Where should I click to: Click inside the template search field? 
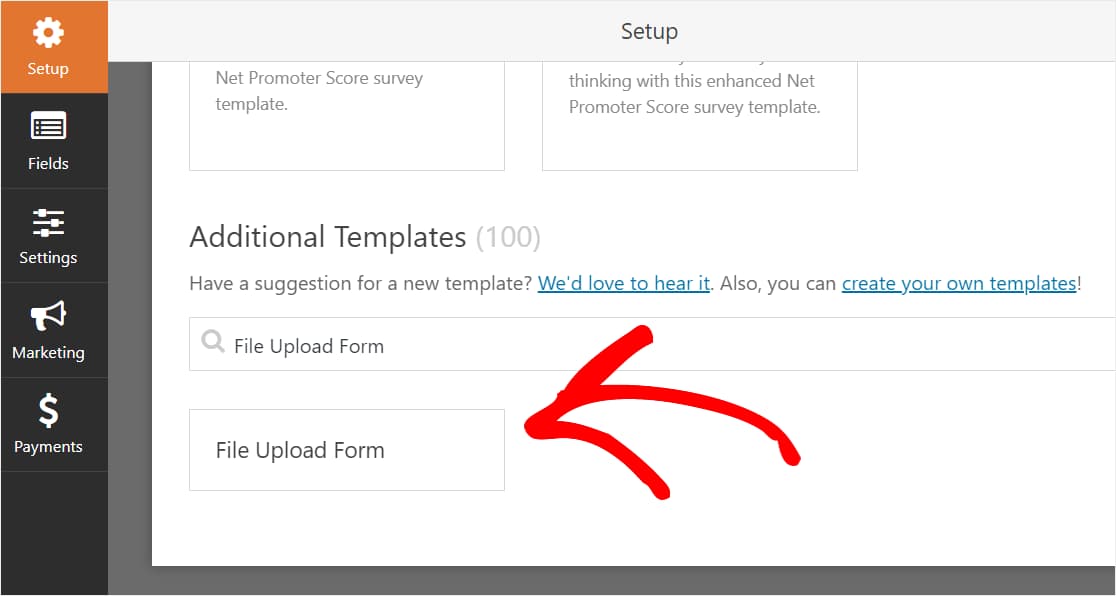[x=400, y=344]
